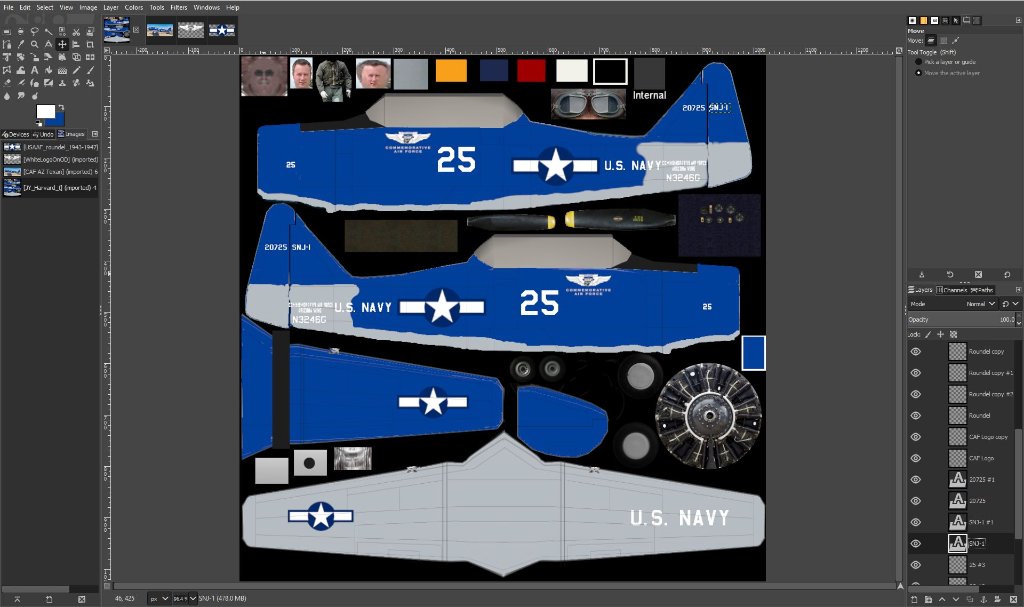Open Images dock tab configuration menu
The image size is (1024, 607).
tap(95, 134)
